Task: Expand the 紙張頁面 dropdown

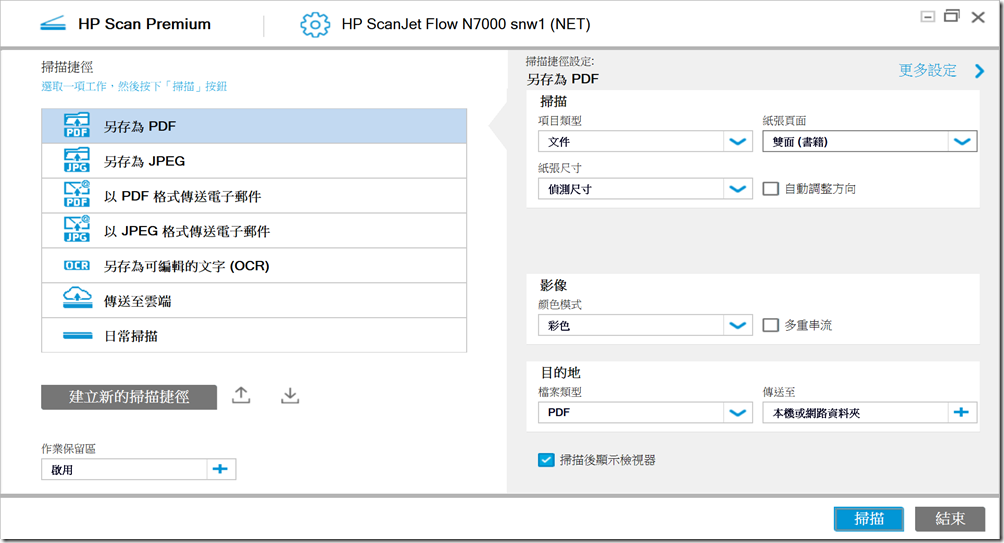Action: (962, 142)
